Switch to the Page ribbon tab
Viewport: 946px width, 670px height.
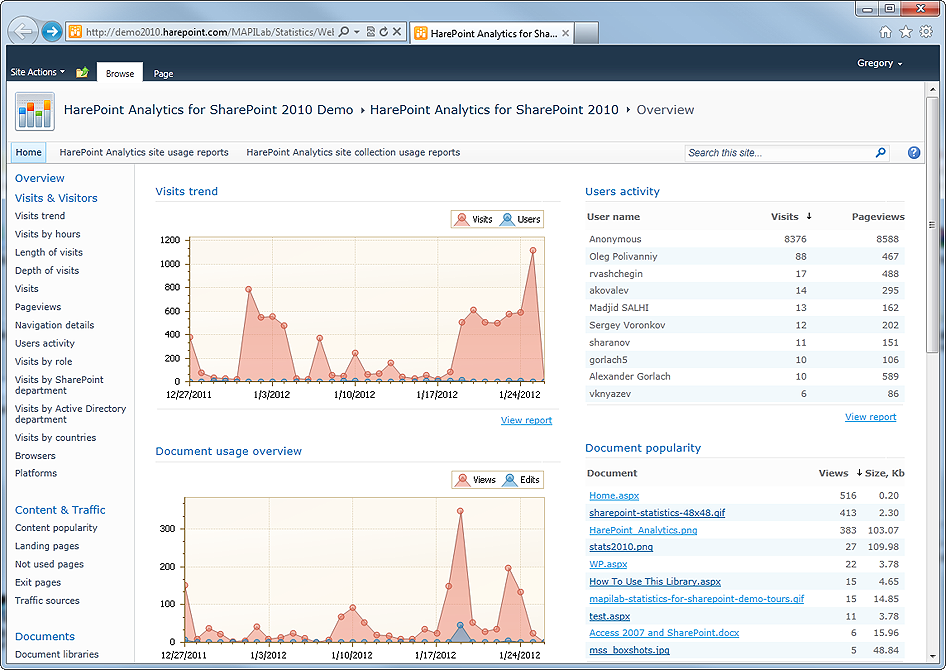[163, 74]
